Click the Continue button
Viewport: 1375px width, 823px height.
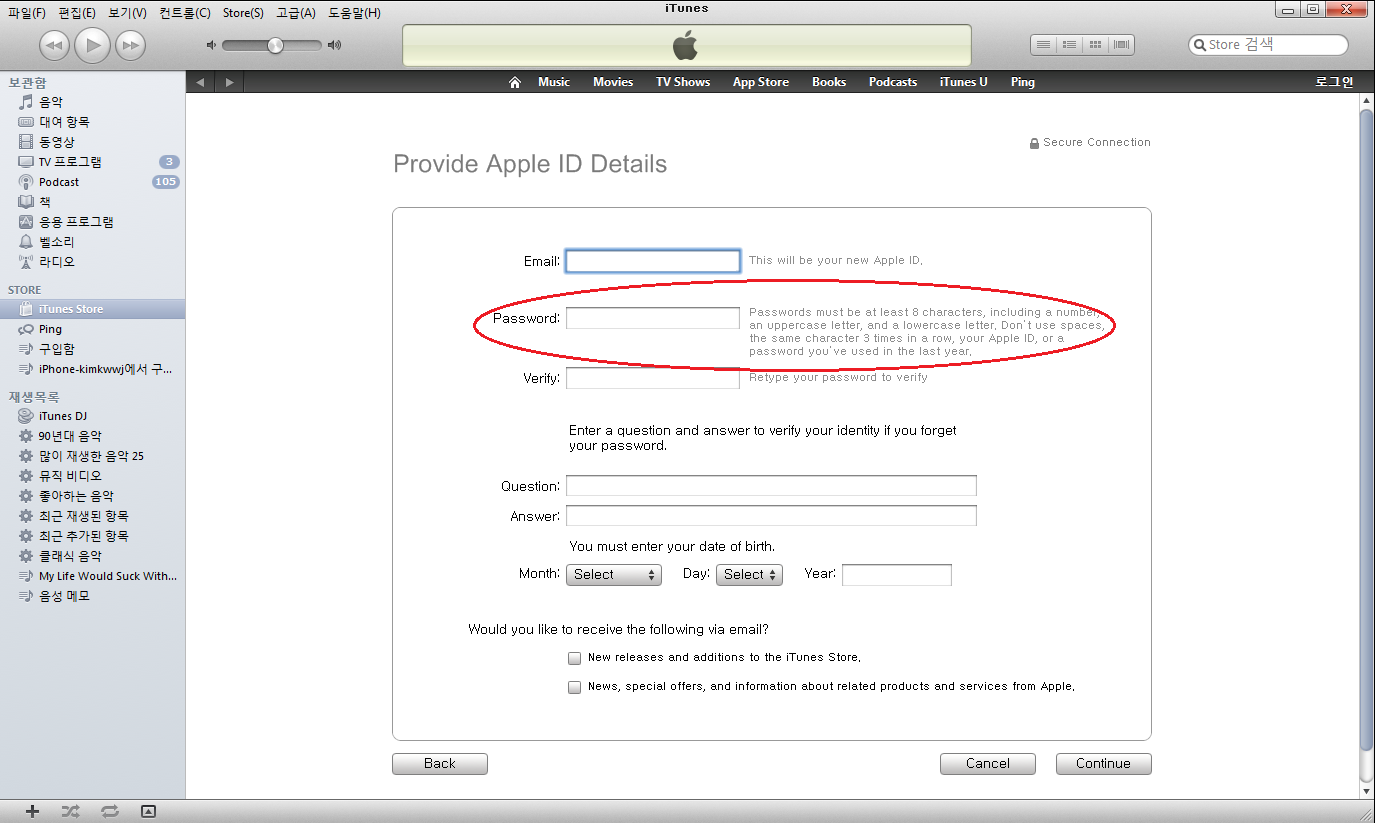coord(1104,764)
